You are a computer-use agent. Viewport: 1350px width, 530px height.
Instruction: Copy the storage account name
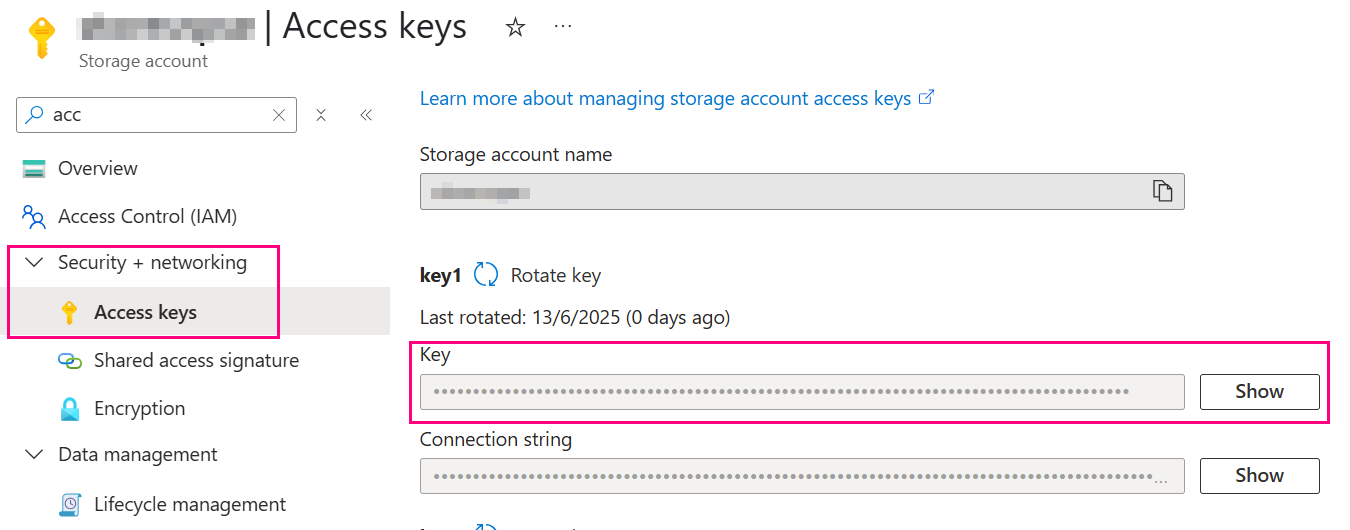(x=1162, y=191)
